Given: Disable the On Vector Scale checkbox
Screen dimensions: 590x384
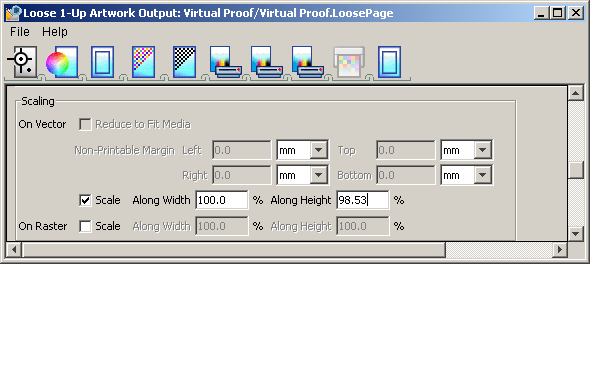Looking at the screenshot, I should [x=85, y=200].
